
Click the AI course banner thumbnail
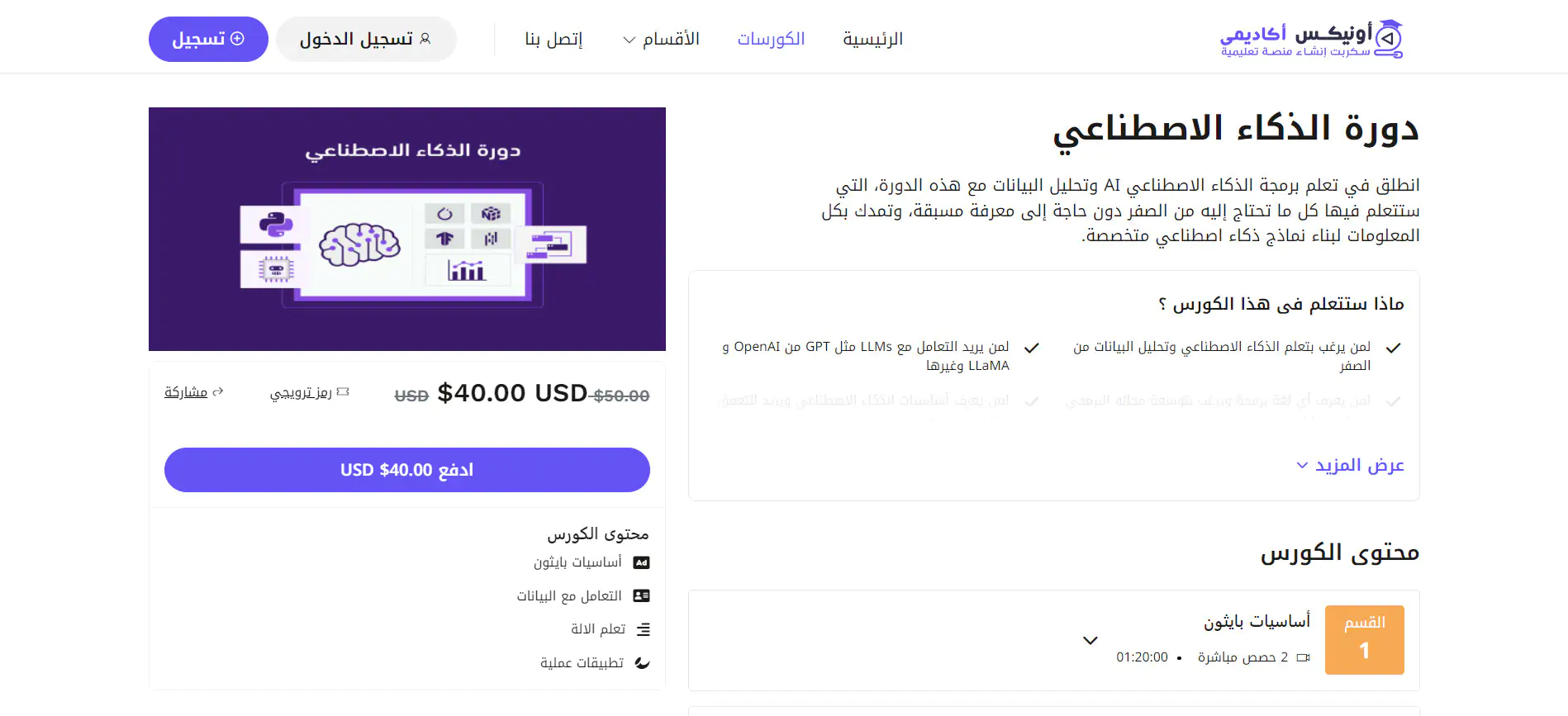407,229
